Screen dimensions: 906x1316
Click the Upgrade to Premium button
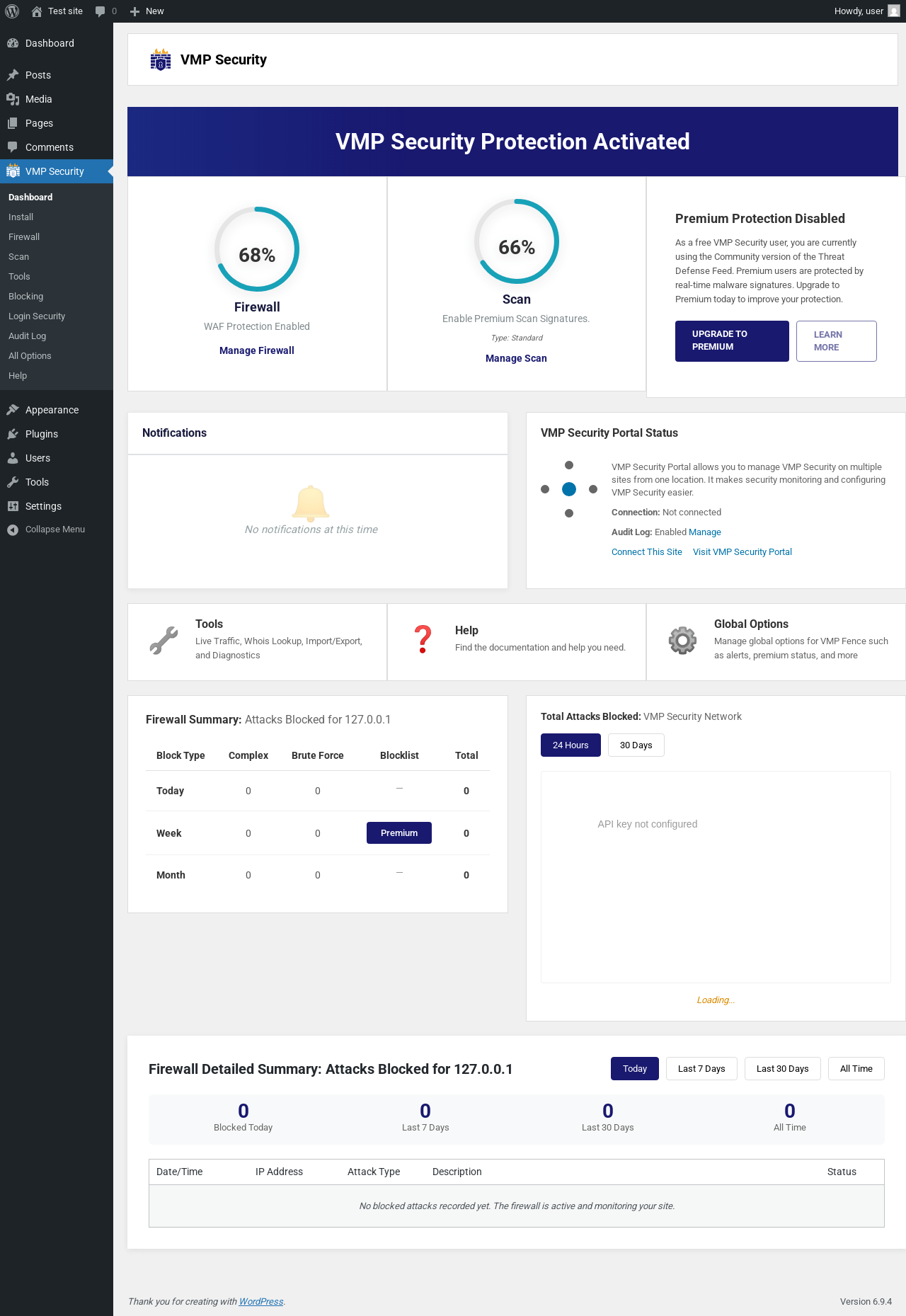tap(732, 341)
